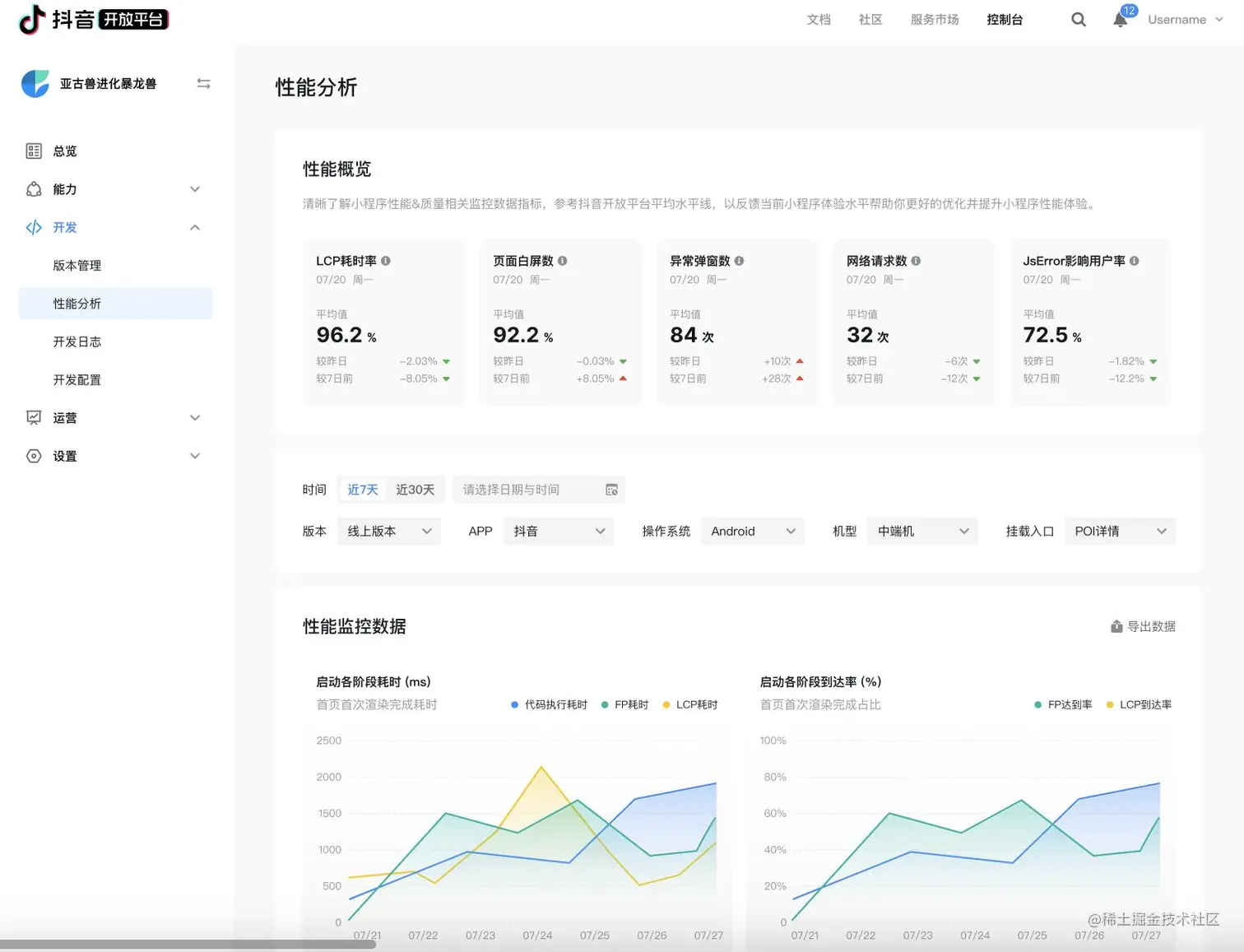Click the calendar icon in date field
Screen dimensions: 1244x952
pos(611,490)
